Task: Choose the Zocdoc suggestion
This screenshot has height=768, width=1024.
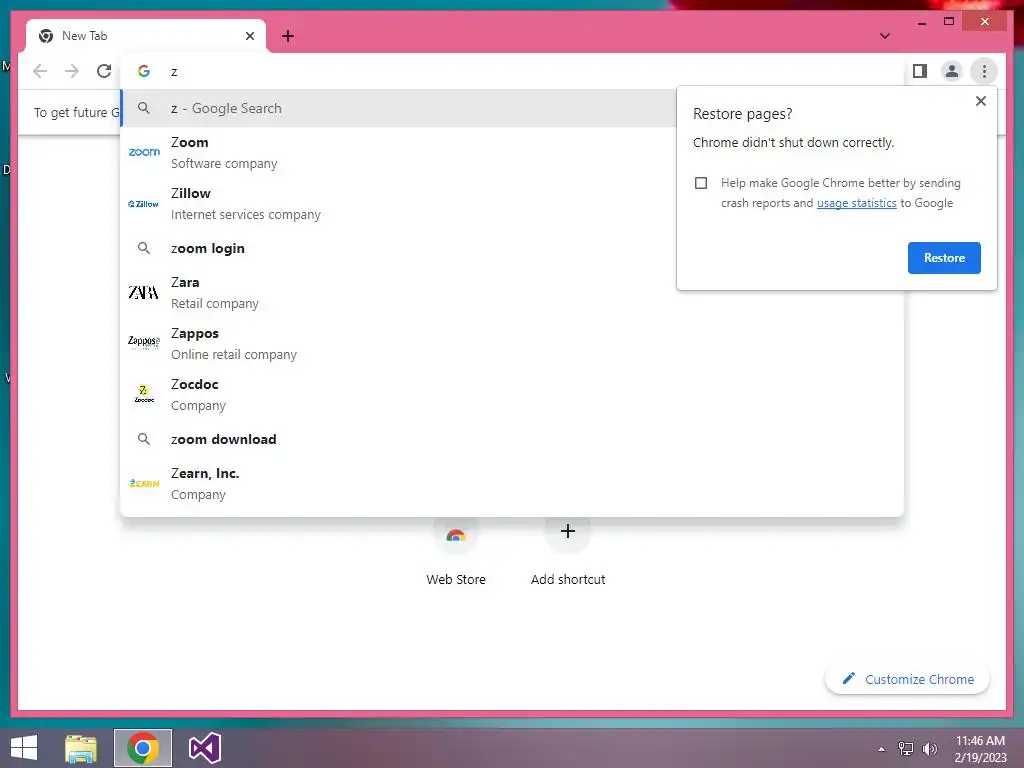Action: 512,394
